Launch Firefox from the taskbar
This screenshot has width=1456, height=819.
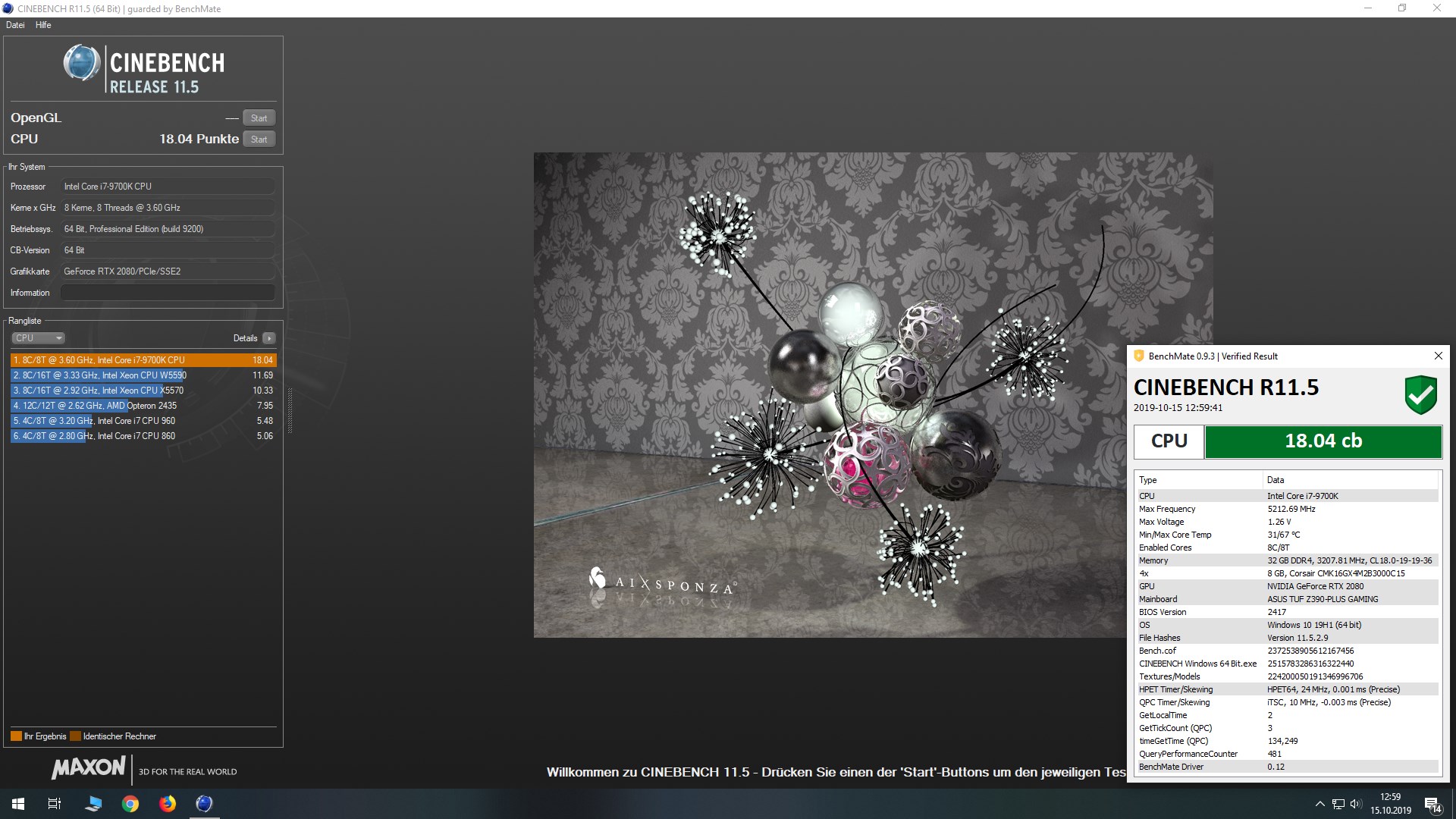point(168,804)
